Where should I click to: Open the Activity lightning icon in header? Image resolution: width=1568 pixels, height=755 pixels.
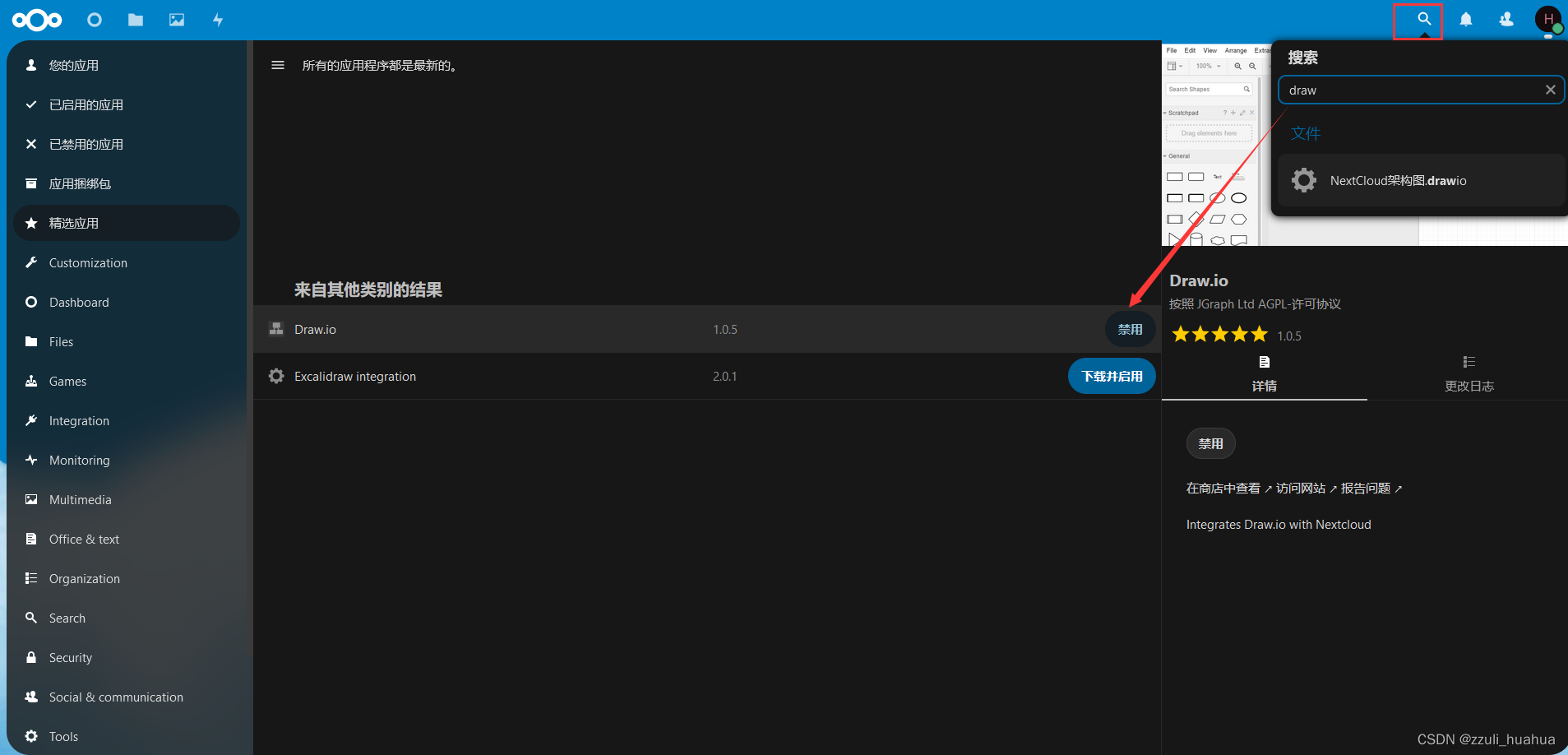click(x=218, y=20)
